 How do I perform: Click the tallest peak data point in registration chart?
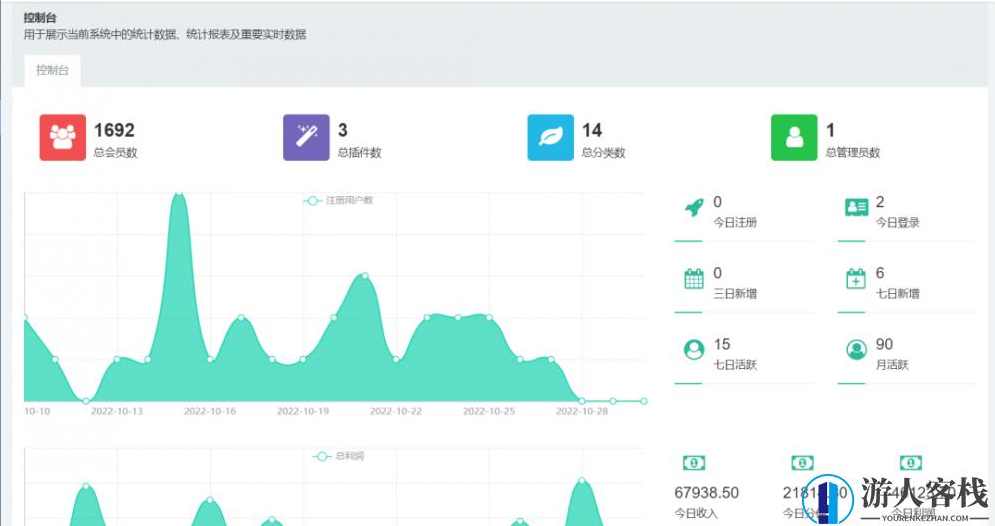[x=179, y=193]
